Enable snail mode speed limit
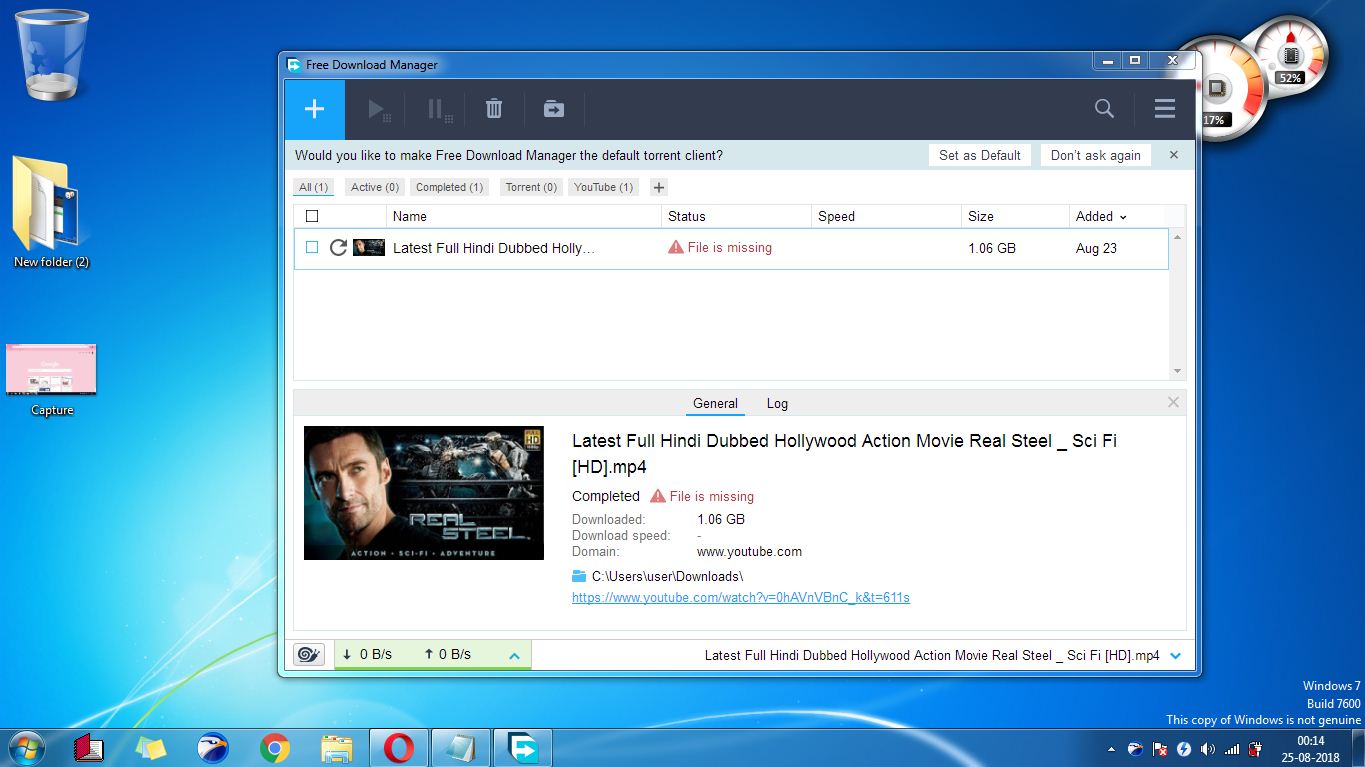1365x767 pixels. pyautogui.click(x=309, y=653)
